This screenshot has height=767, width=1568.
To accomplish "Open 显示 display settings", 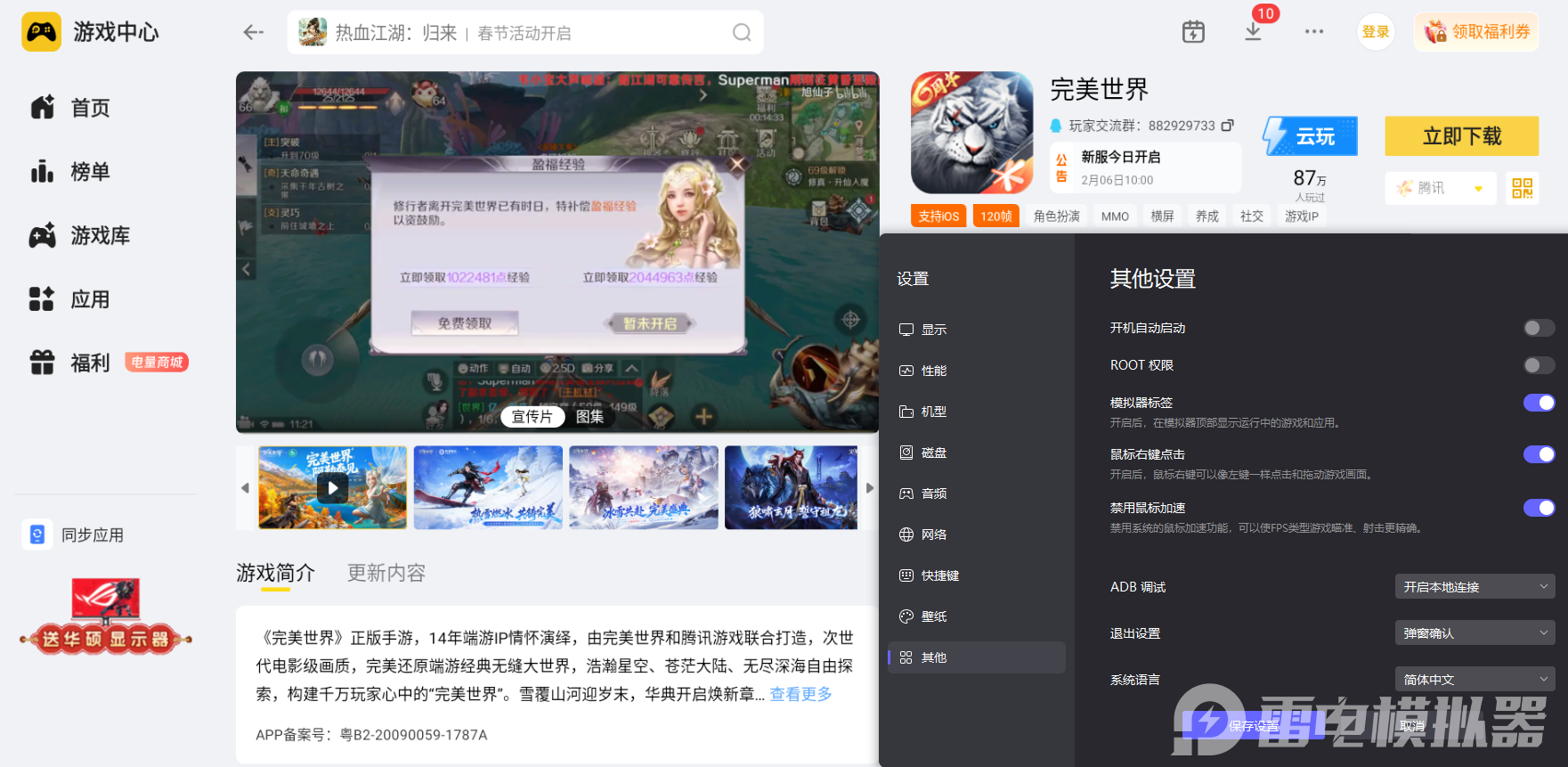I will [x=977, y=330].
